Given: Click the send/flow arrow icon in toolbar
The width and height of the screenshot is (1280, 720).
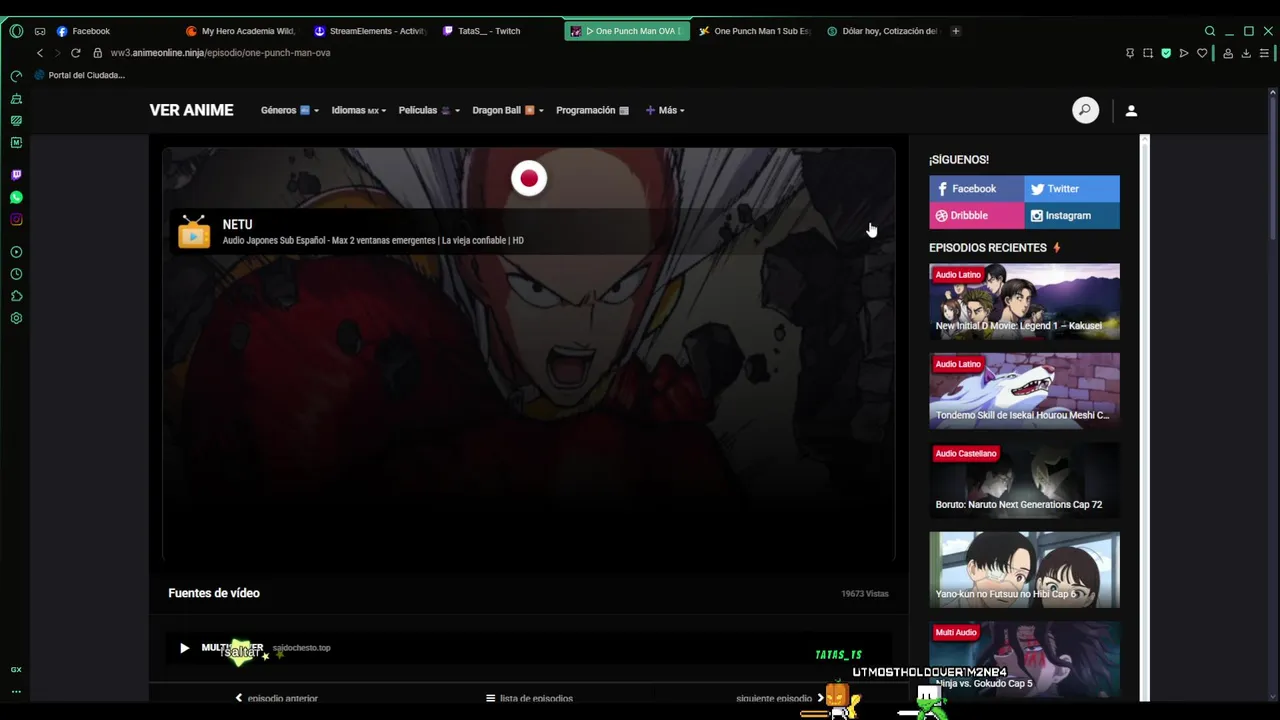Looking at the screenshot, I should [x=1184, y=53].
